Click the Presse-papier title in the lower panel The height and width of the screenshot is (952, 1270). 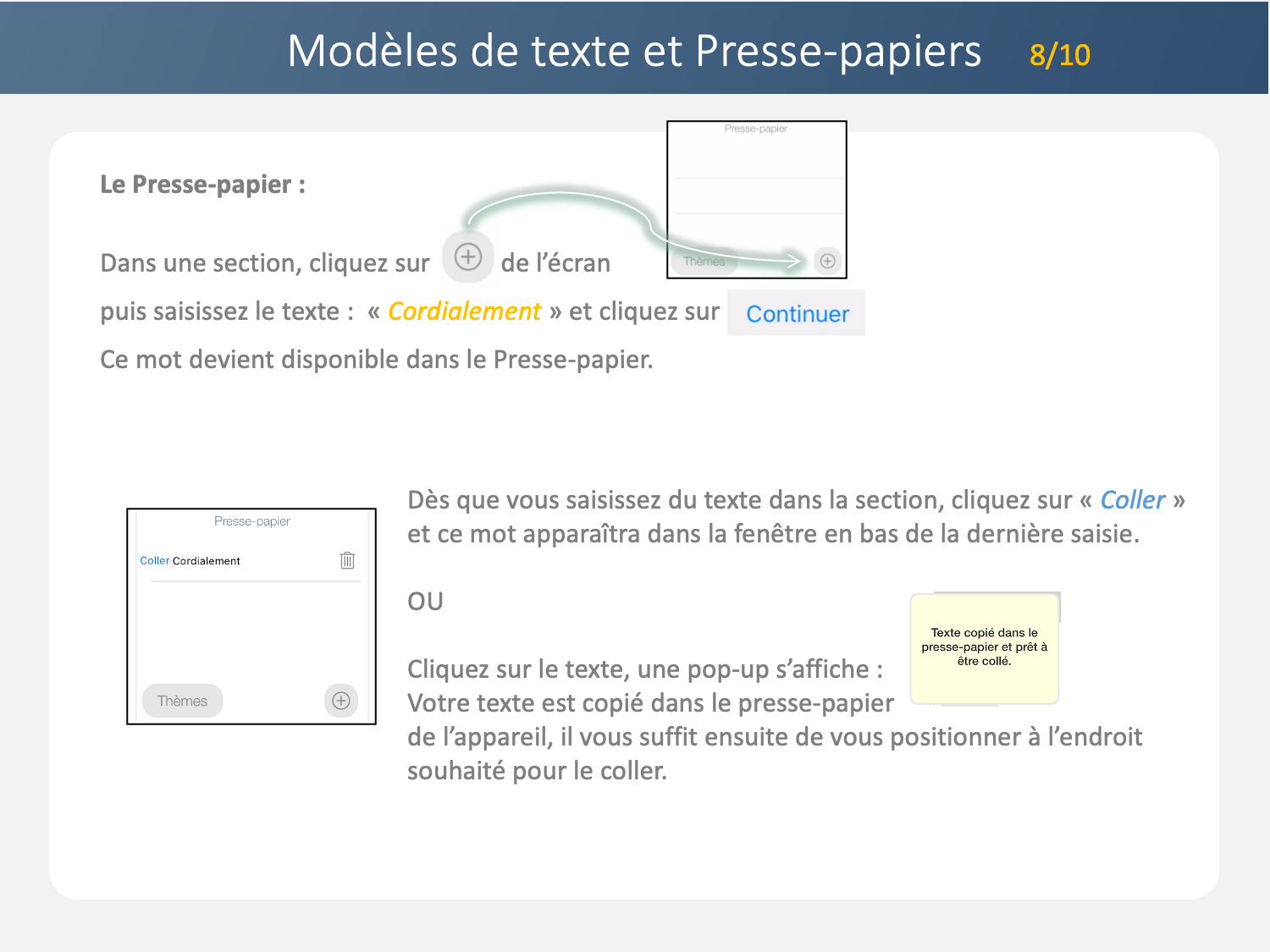pyautogui.click(x=251, y=521)
